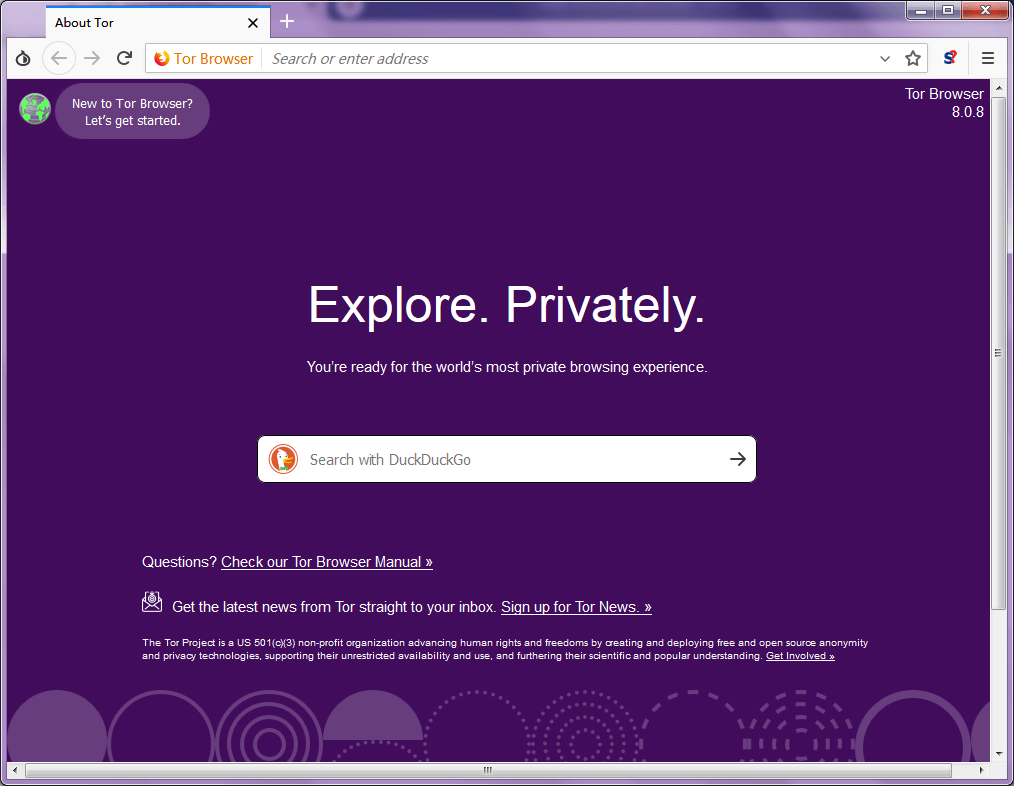Image resolution: width=1014 pixels, height=786 pixels.
Task: Expand the address bar history dropdown
Action: coord(885,59)
